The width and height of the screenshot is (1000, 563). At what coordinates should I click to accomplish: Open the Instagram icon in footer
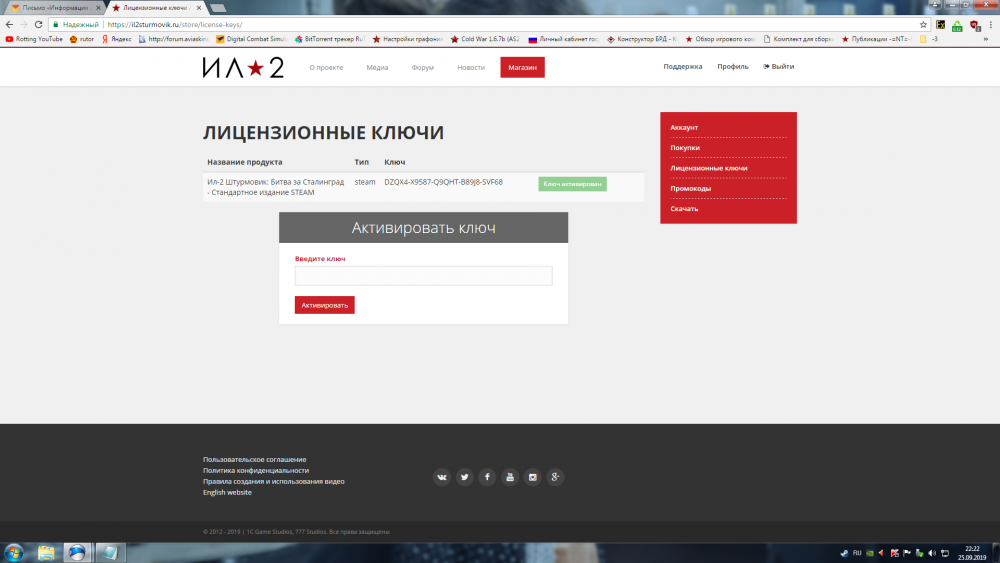533,477
